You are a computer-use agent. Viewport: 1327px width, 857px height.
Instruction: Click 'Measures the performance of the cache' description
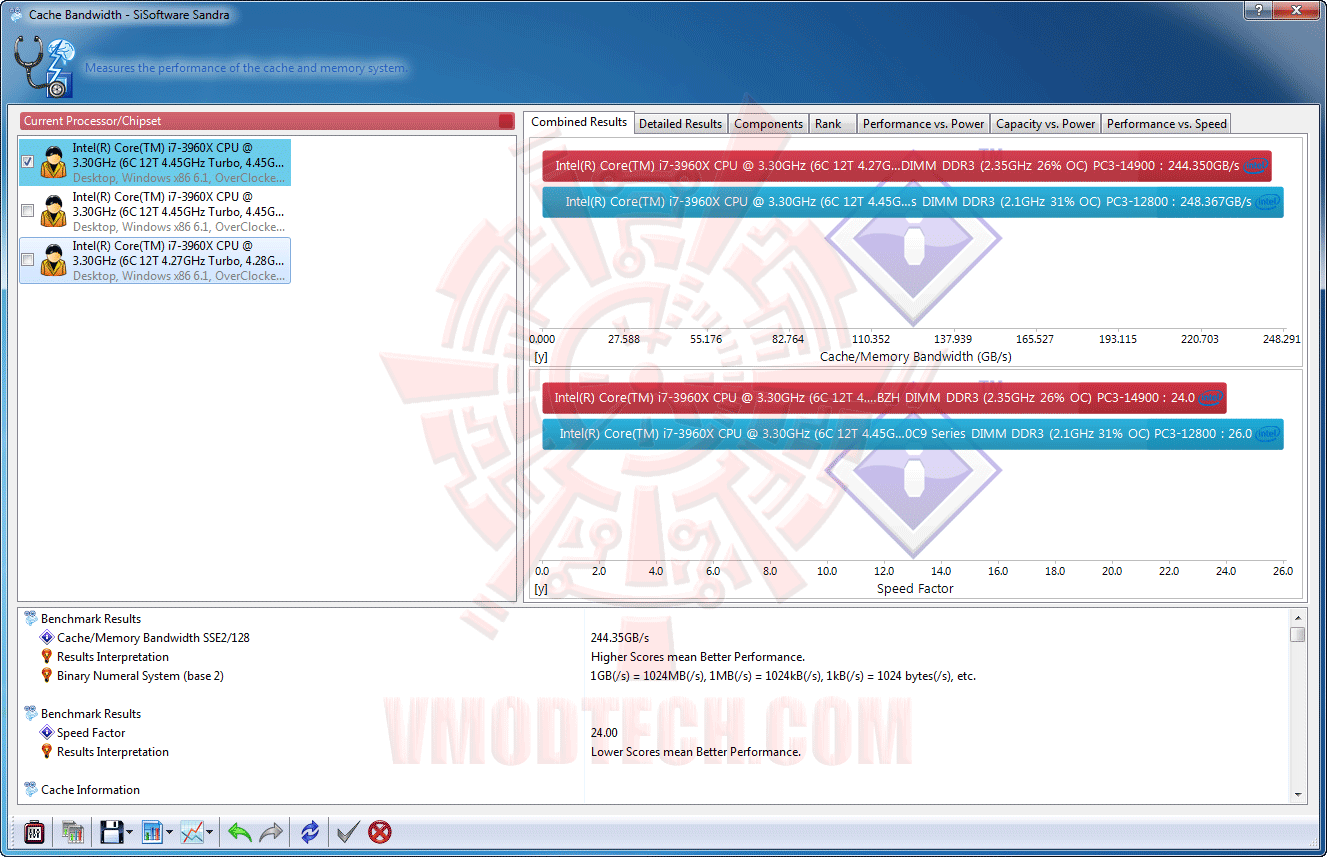[246, 68]
